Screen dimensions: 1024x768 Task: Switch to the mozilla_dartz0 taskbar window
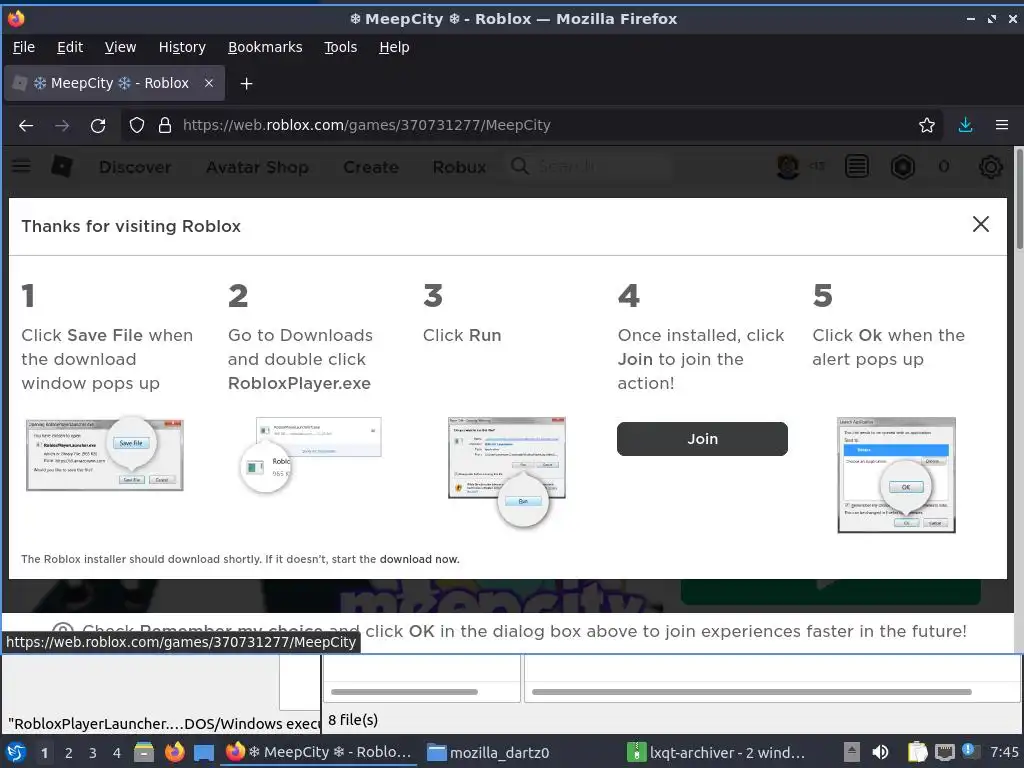488,752
